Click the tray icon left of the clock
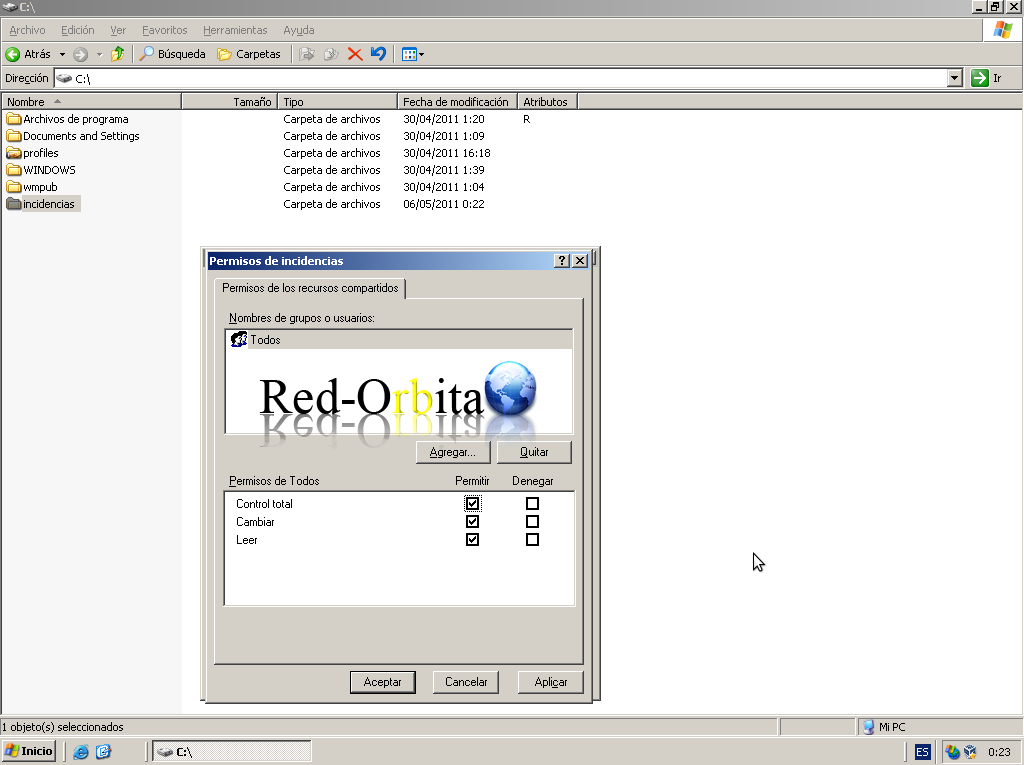The image size is (1024, 765). pyautogui.click(x=970, y=752)
